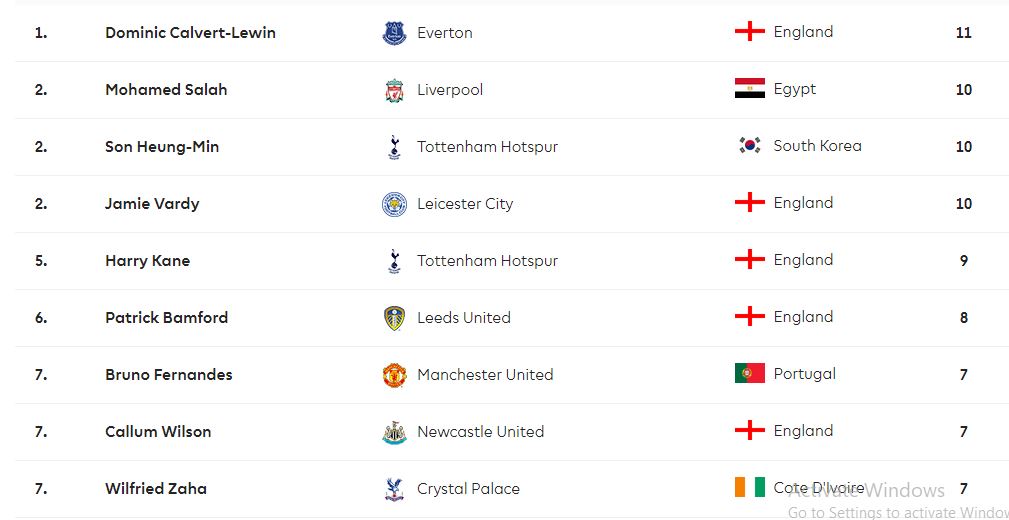
Task: Click Tottenham crest in Son Heung-Min's row
Action: [394, 147]
